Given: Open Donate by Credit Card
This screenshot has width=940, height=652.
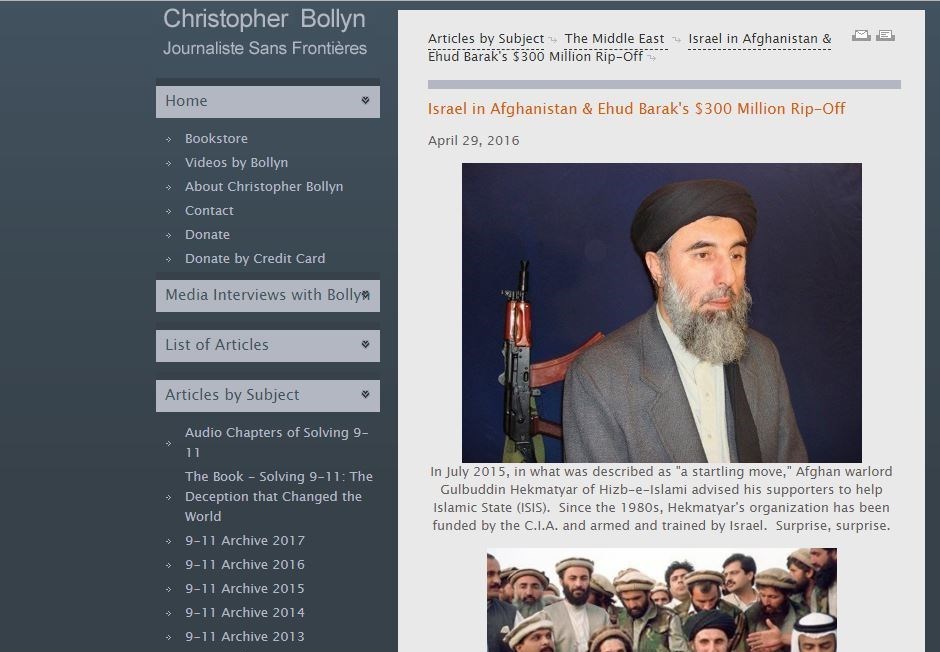Looking at the screenshot, I should click(x=255, y=258).
